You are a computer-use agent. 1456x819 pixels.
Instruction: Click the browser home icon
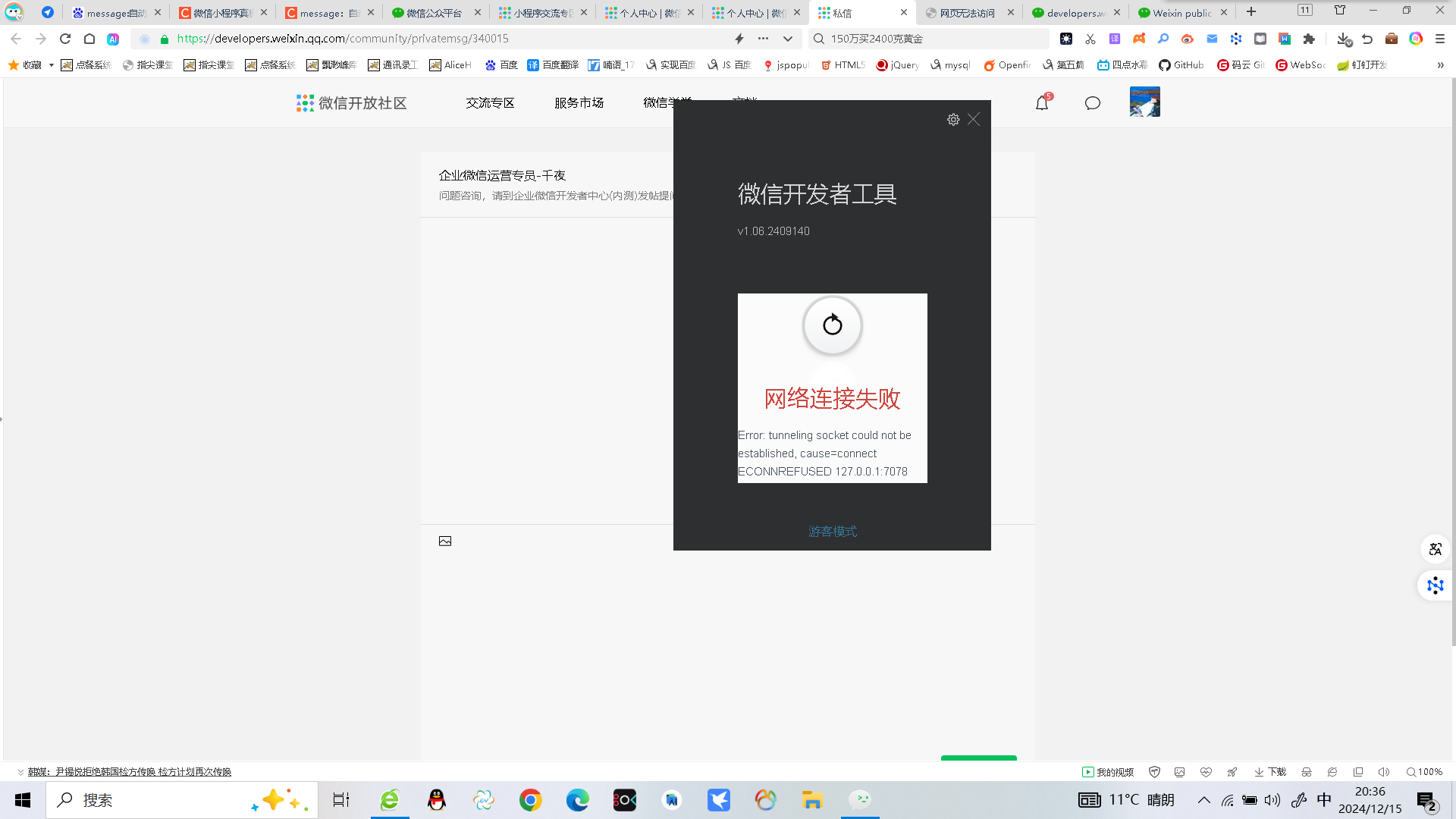click(89, 39)
